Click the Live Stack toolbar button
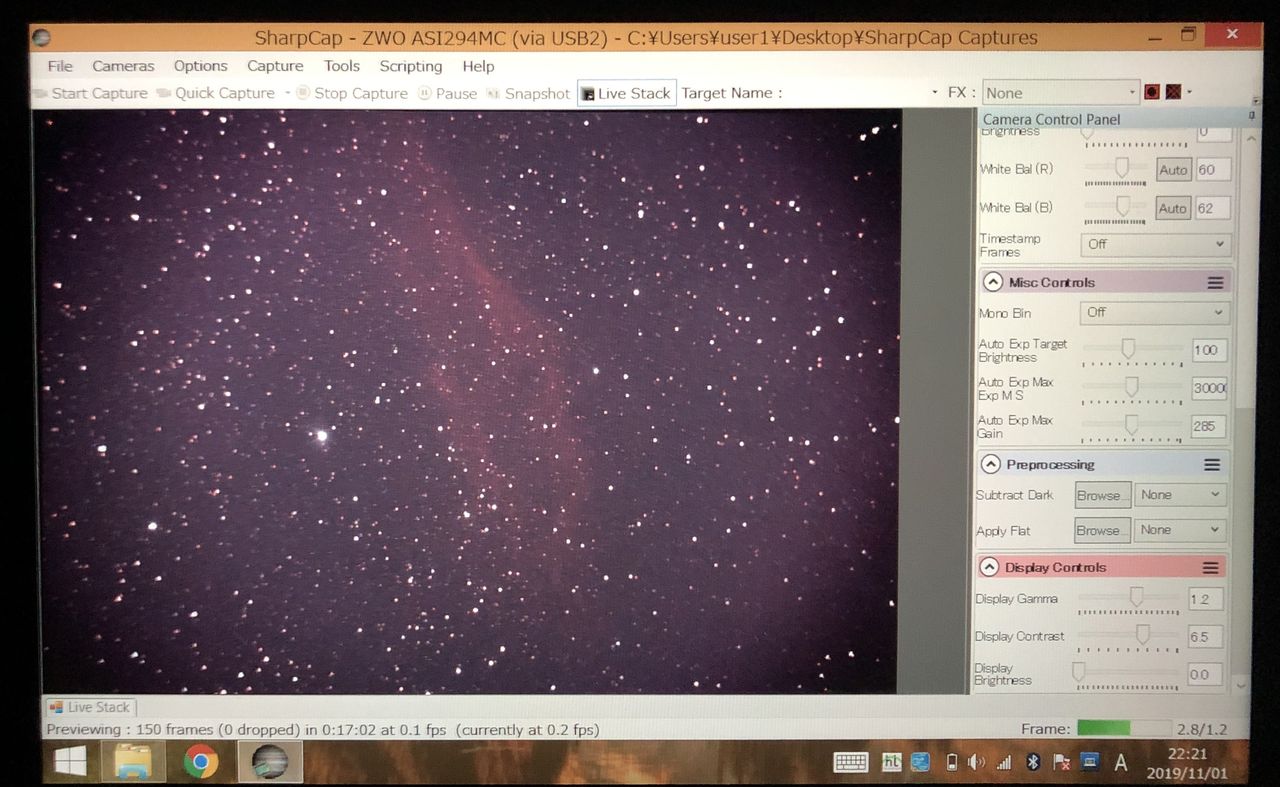Image resolution: width=1280 pixels, height=787 pixels. coord(627,93)
